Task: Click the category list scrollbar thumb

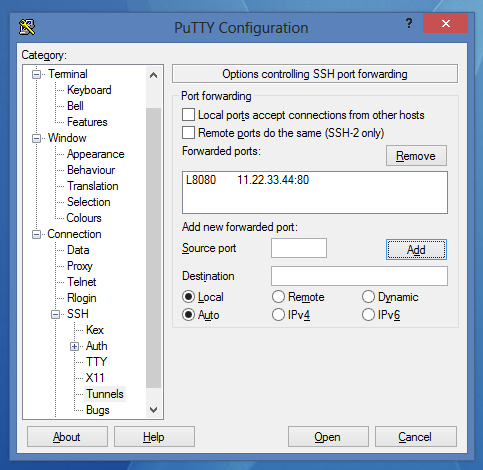Action: tap(154, 248)
